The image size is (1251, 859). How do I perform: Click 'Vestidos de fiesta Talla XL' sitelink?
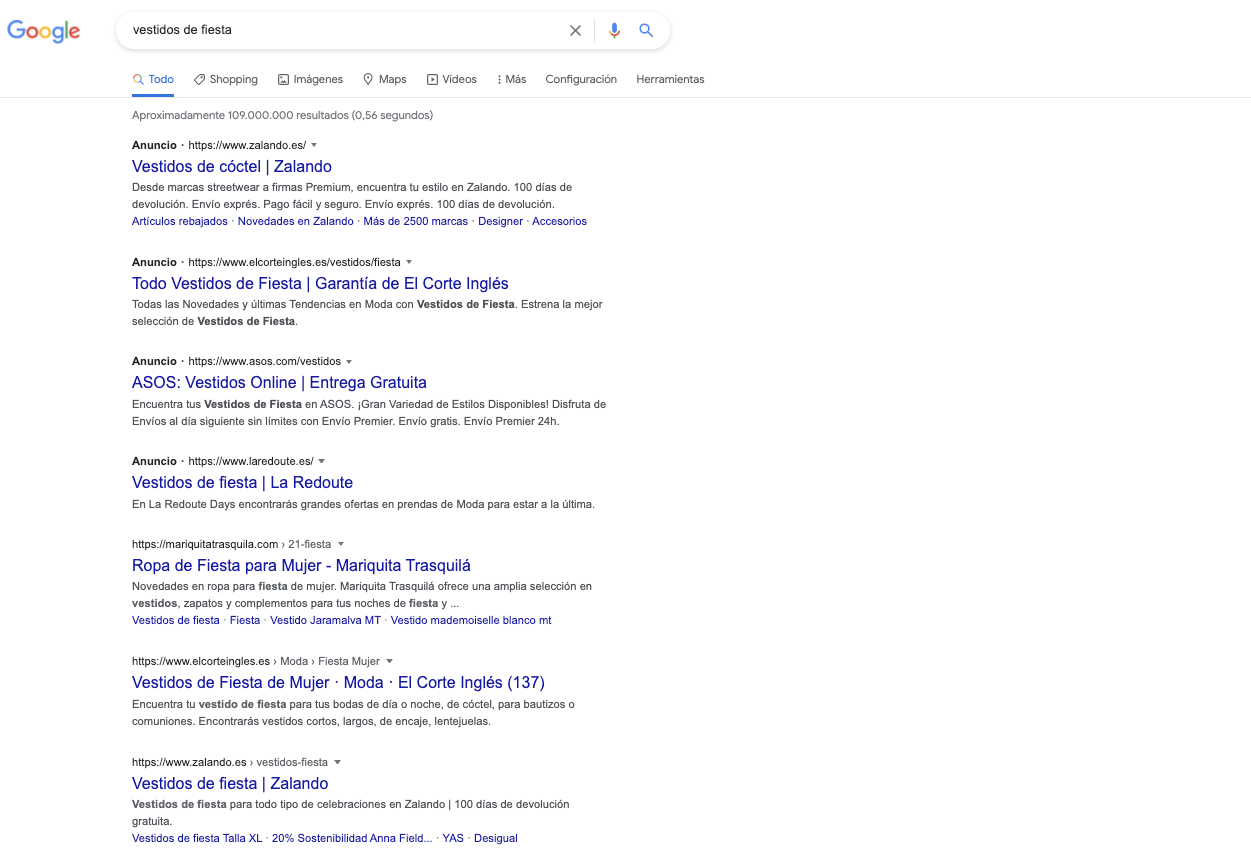(197, 838)
